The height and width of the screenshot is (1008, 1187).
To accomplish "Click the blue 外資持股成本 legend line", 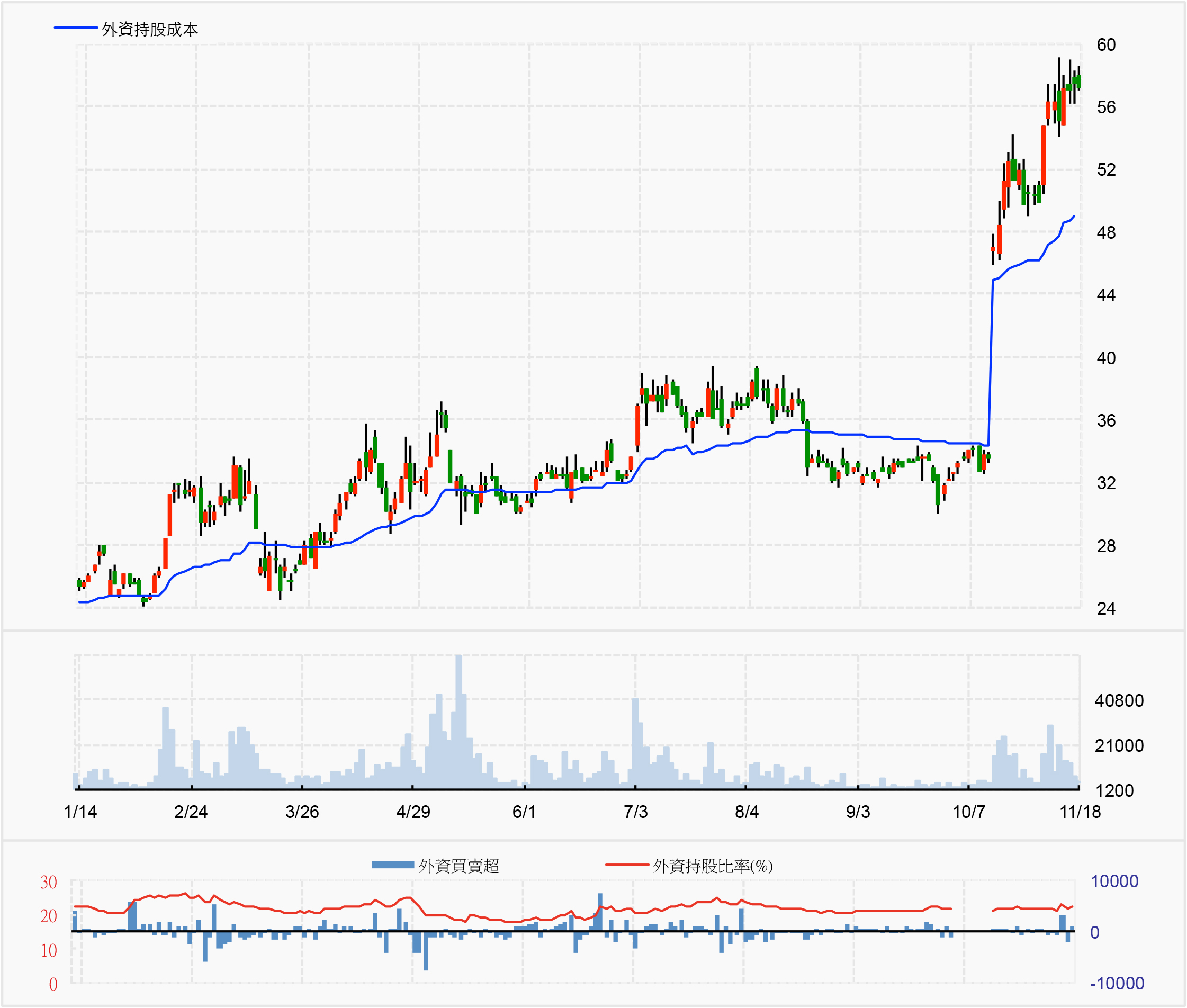I will coord(75,28).
